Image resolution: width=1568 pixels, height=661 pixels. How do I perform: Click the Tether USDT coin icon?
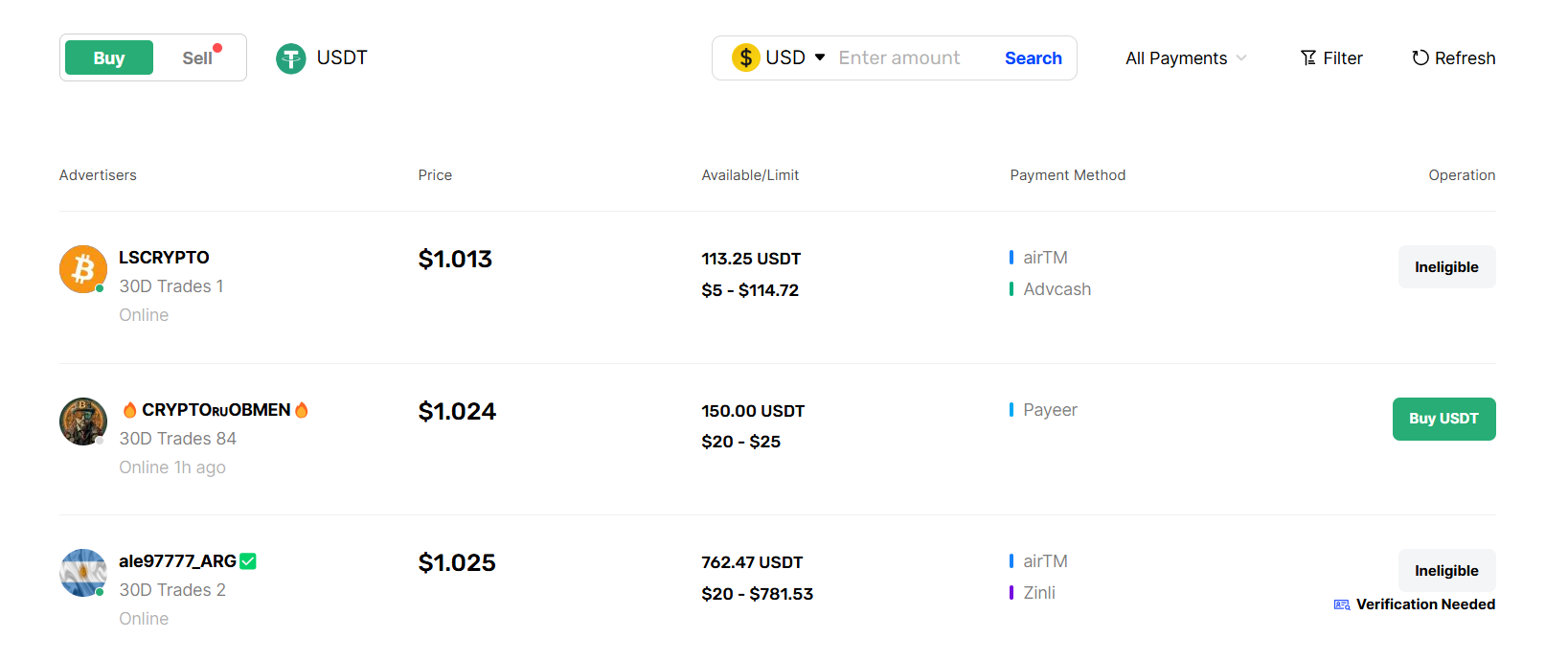coord(290,57)
